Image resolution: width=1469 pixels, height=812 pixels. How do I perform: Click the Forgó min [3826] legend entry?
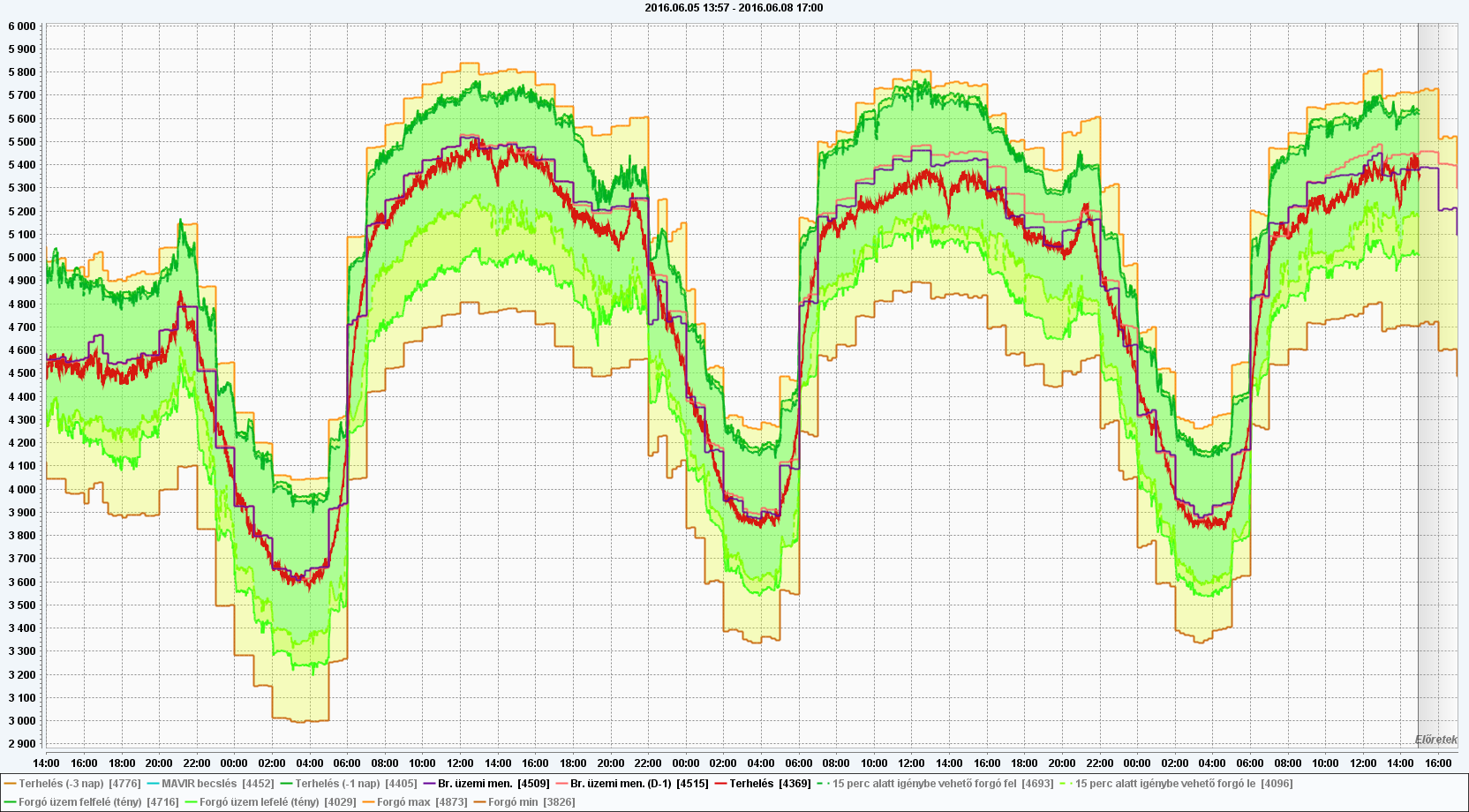click(x=524, y=802)
